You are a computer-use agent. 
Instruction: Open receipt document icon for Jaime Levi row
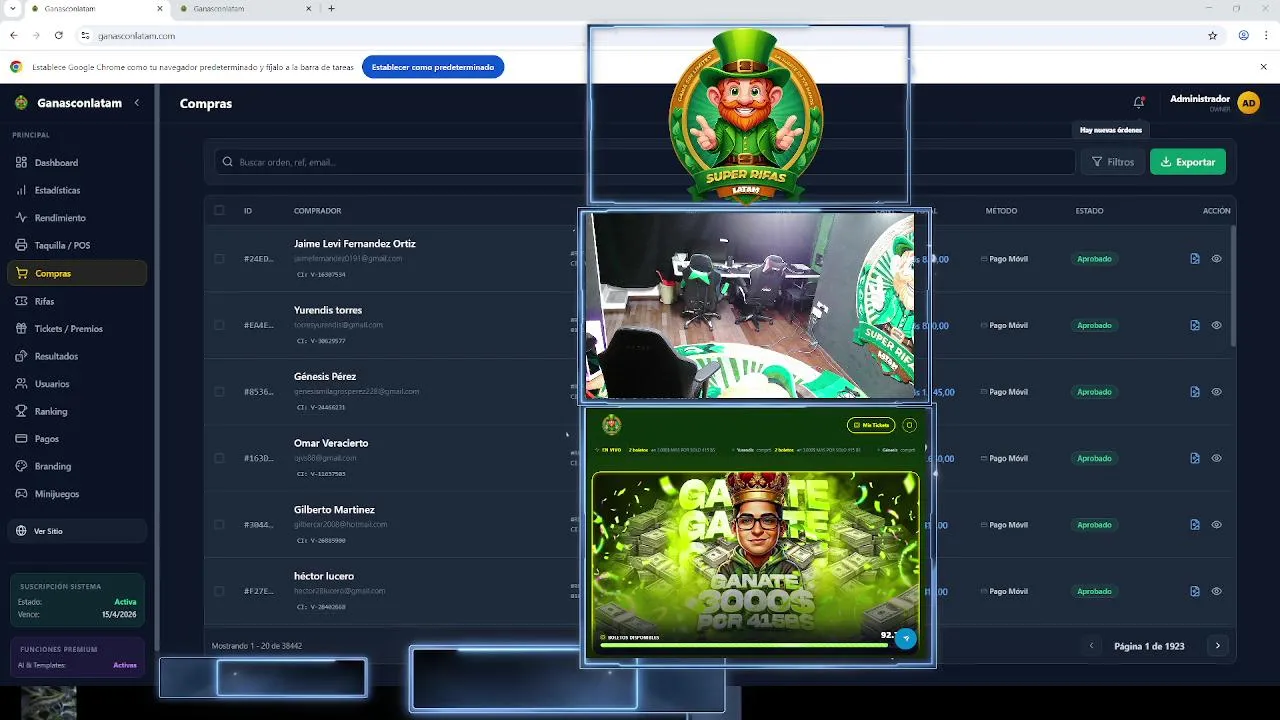1195,259
